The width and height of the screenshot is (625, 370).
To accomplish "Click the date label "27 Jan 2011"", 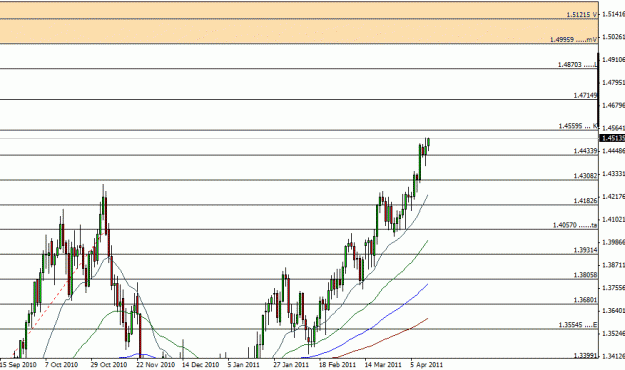I will (x=291, y=364).
